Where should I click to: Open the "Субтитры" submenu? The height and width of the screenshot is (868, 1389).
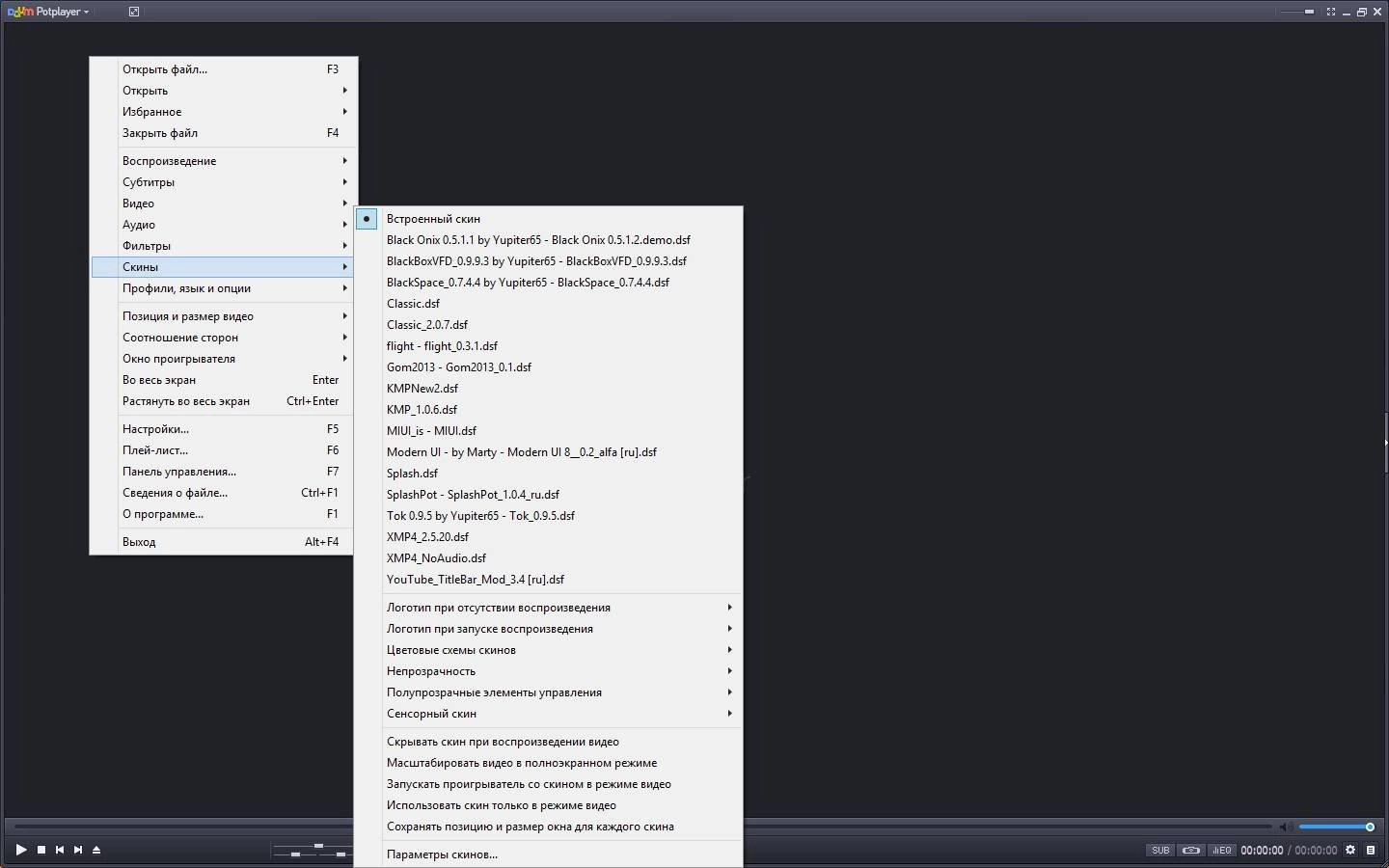223,182
